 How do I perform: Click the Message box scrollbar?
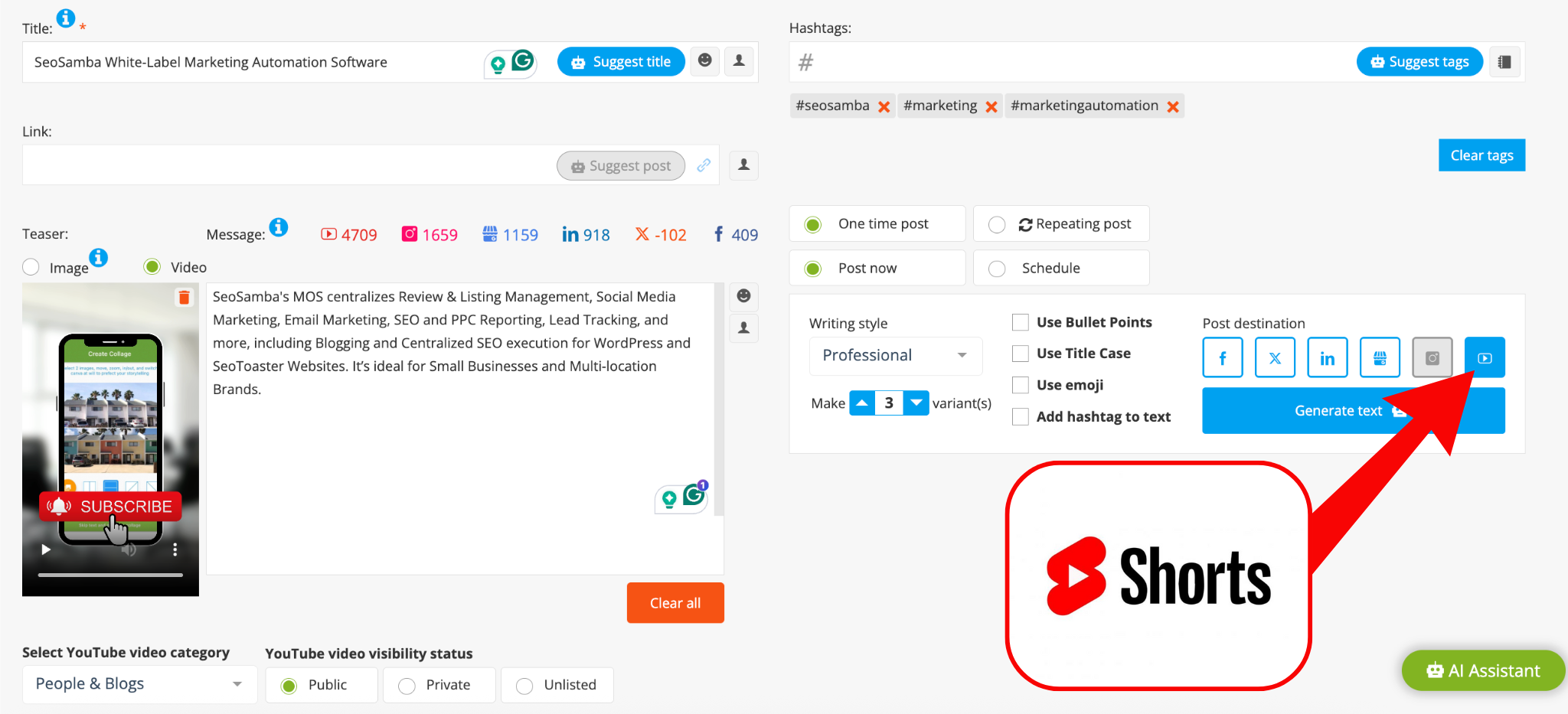coord(719,399)
